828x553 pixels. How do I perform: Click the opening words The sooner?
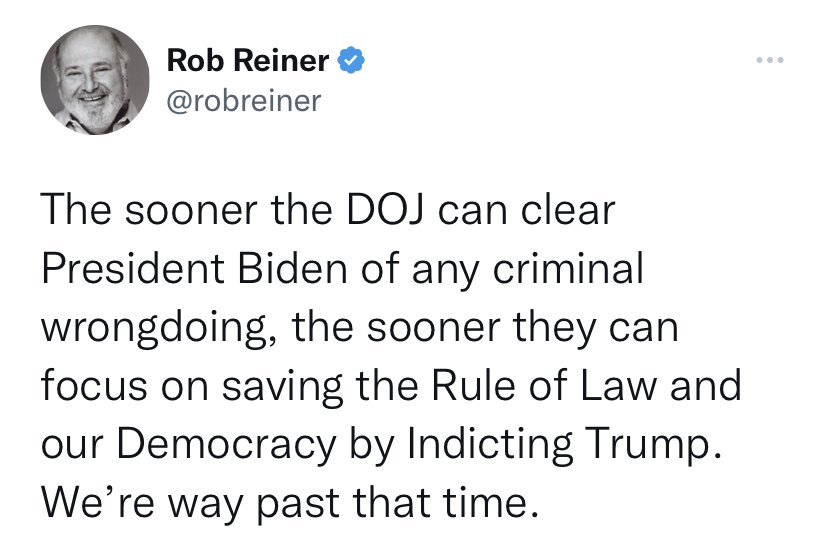[149, 210]
